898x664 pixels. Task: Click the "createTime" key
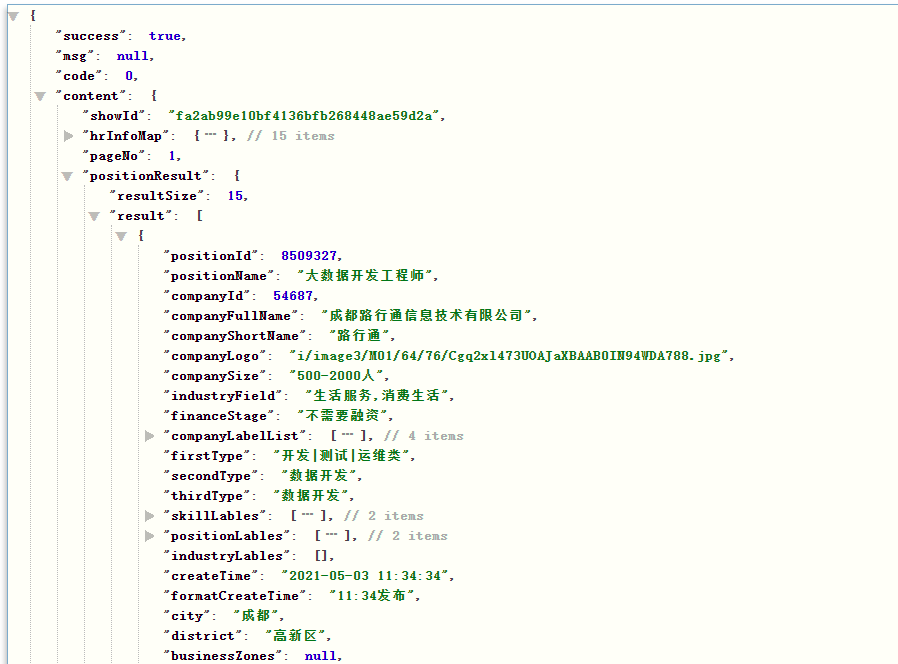(211, 576)
